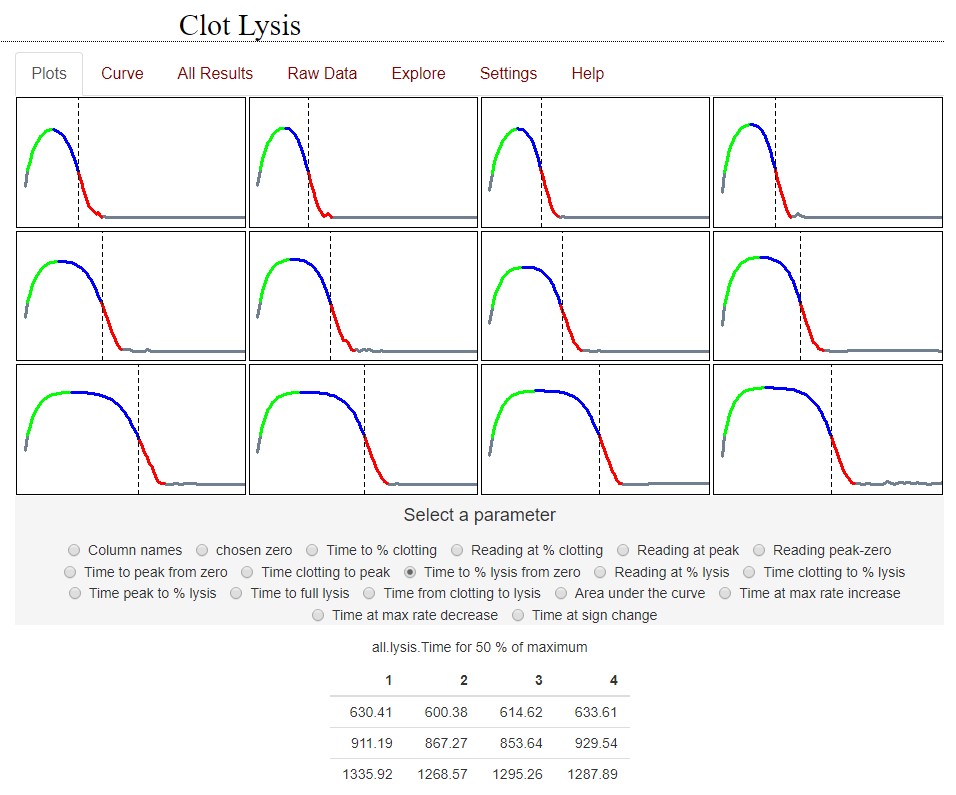This screenshot has width=956, height=795.
Task: Select Time at sign change
Action: coord(518,616)
